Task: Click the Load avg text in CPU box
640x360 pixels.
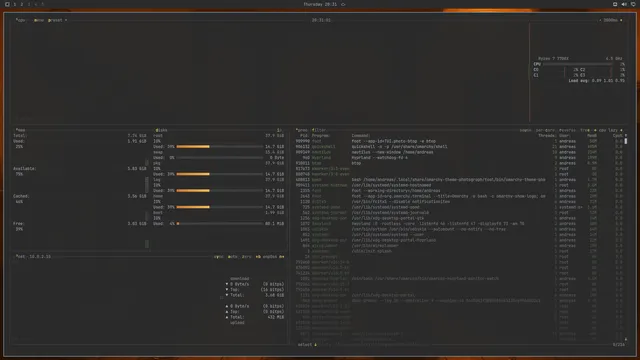Action: [x=596, y=81]
